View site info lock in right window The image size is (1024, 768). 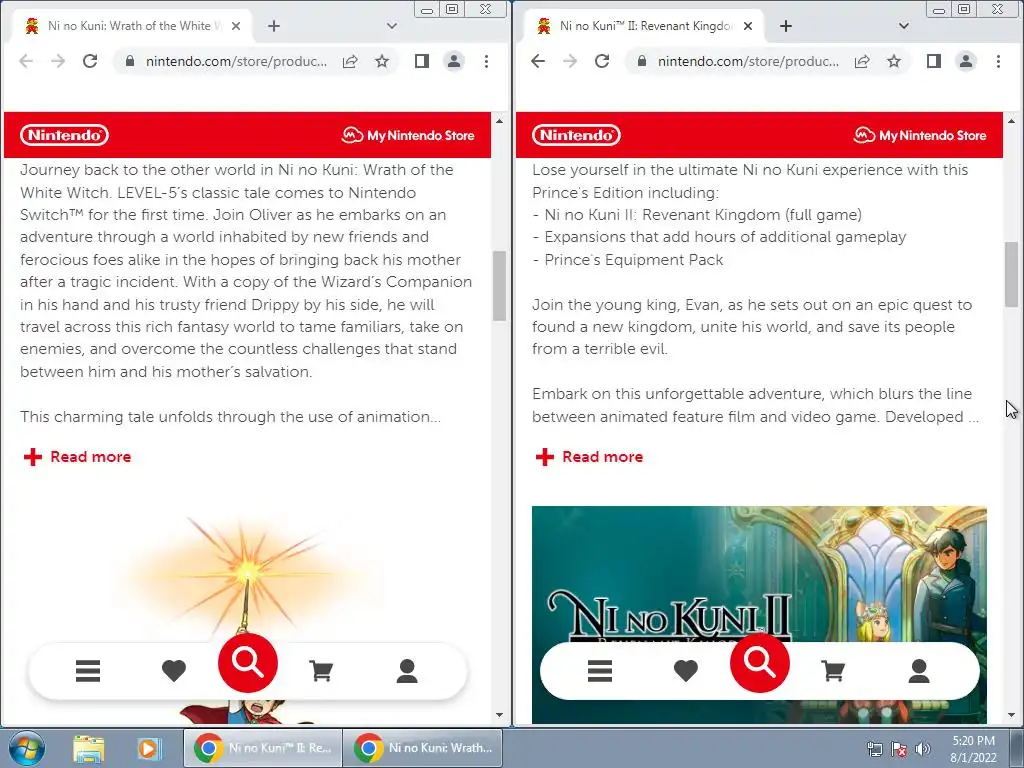(642, 61)
